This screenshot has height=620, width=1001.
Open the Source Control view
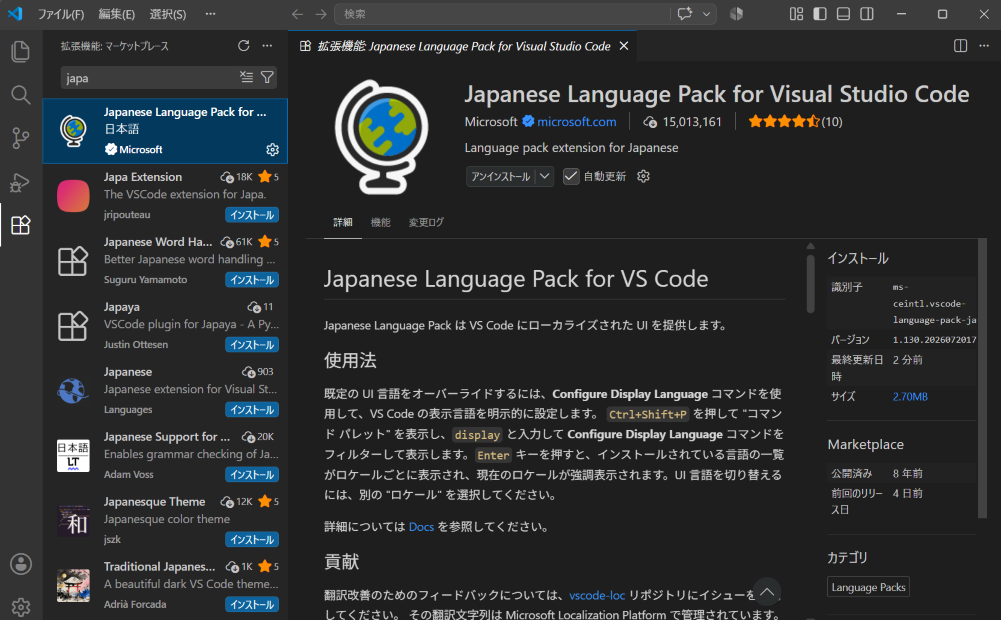[x=20, y=138]
